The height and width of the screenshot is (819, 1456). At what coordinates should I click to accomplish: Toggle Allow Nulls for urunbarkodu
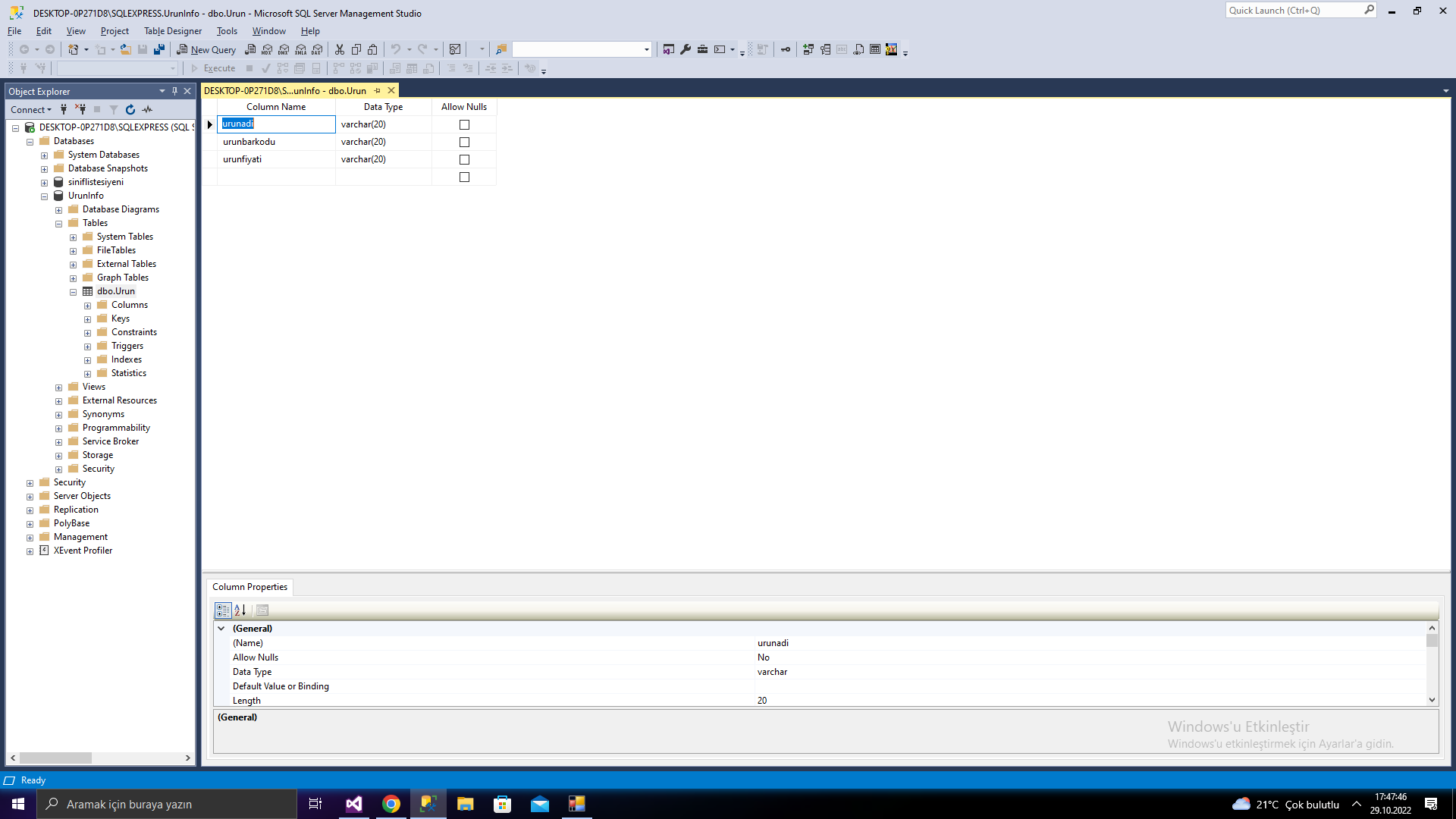(464, 142)
